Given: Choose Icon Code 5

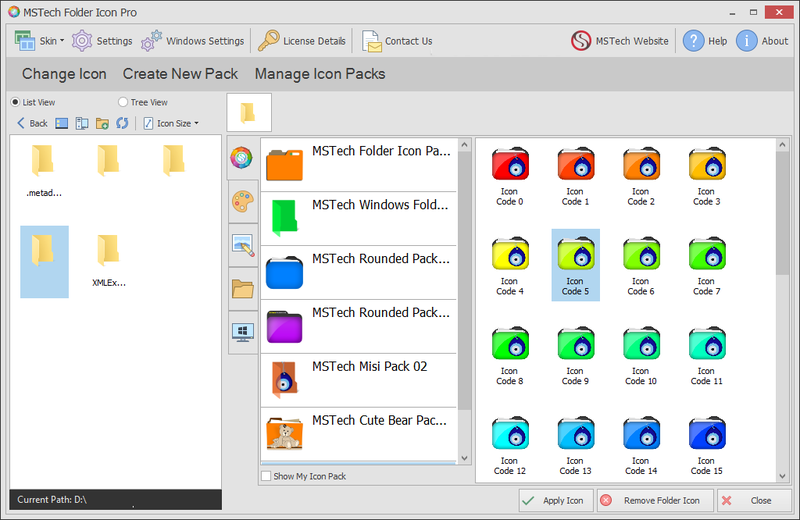Looking at the screenshot, I should tap(576, 265).
